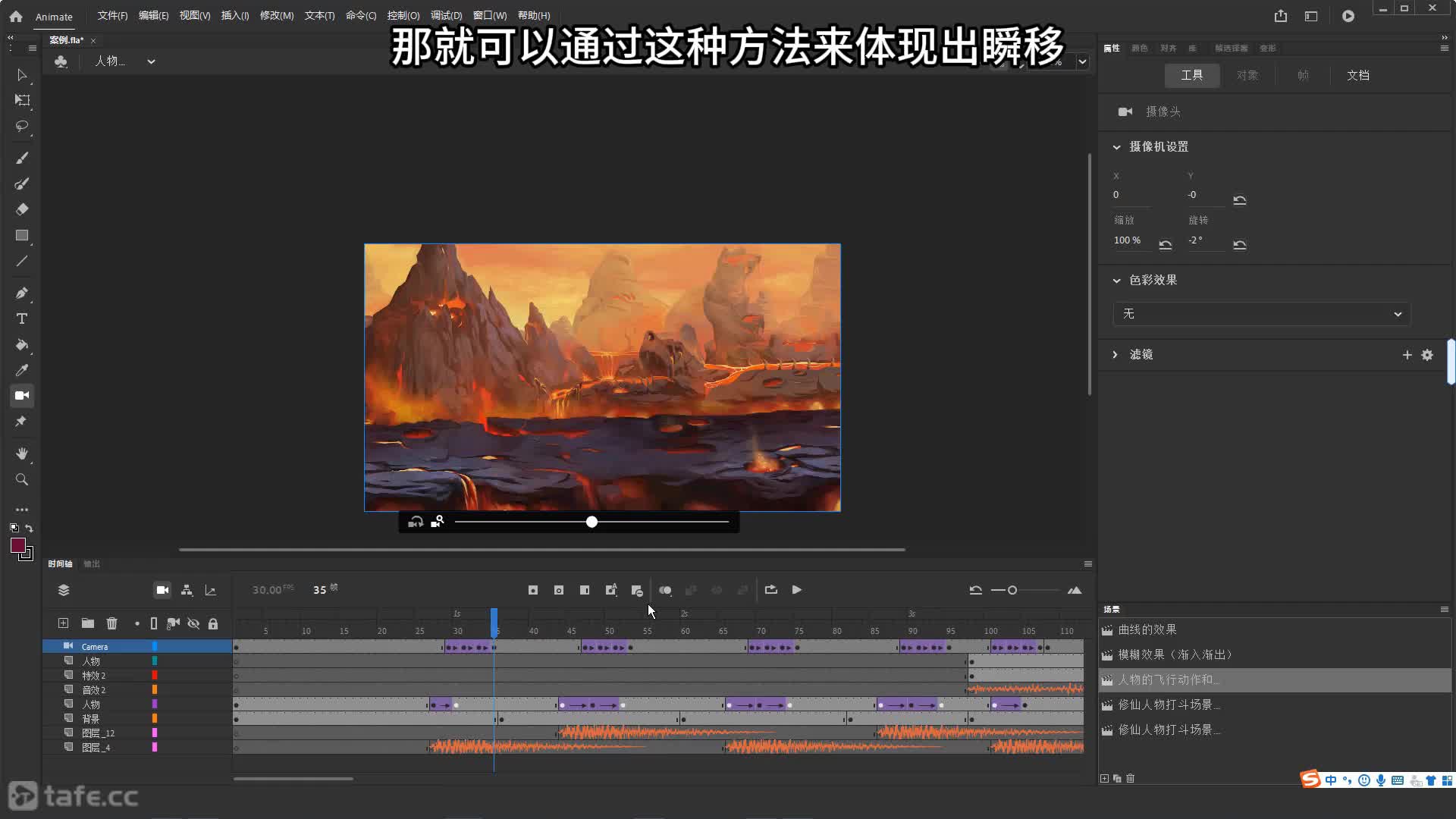This screenshot has height=819, width=1456.
Task: Reset camera zoom button
Action: (x=1166, y=244)
